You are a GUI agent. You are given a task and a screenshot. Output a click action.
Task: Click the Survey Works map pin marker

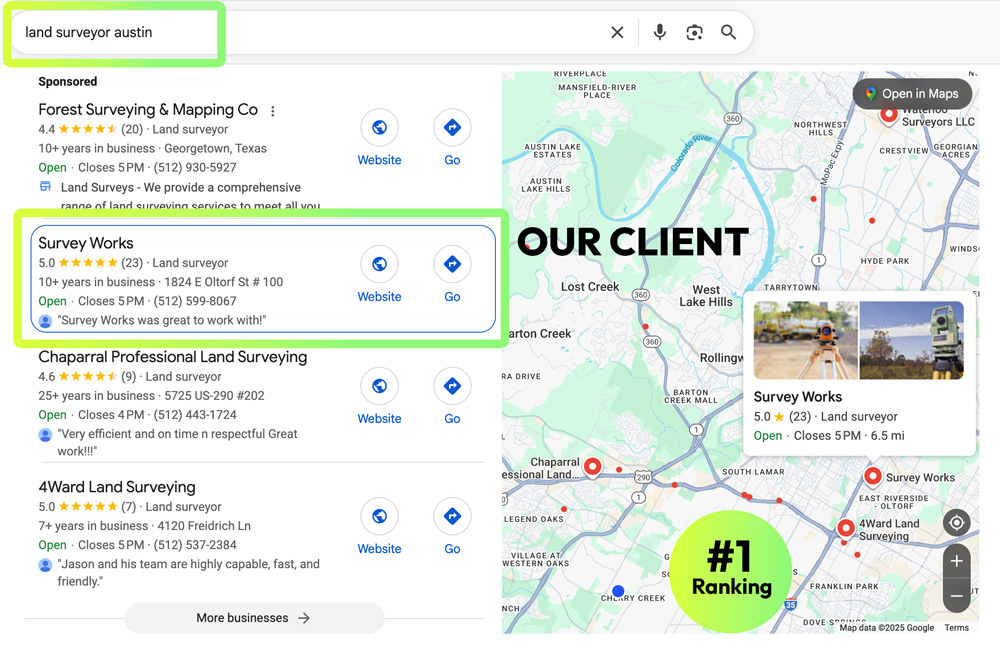[x=872, y=476]
